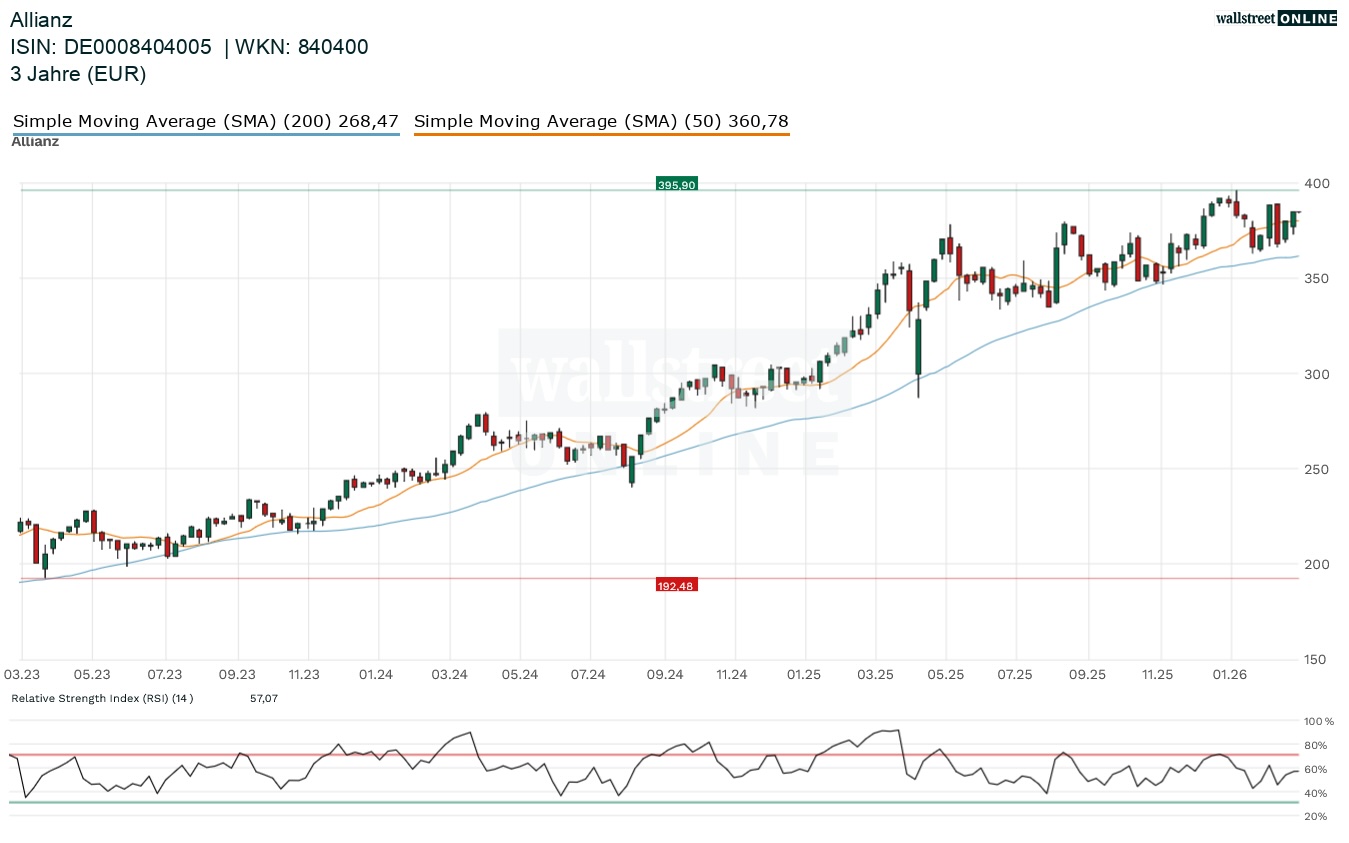This screenshot has height=843, width=1349.
Task: Toggle the SMA (50) legend entry
Action: pos(601,122)
